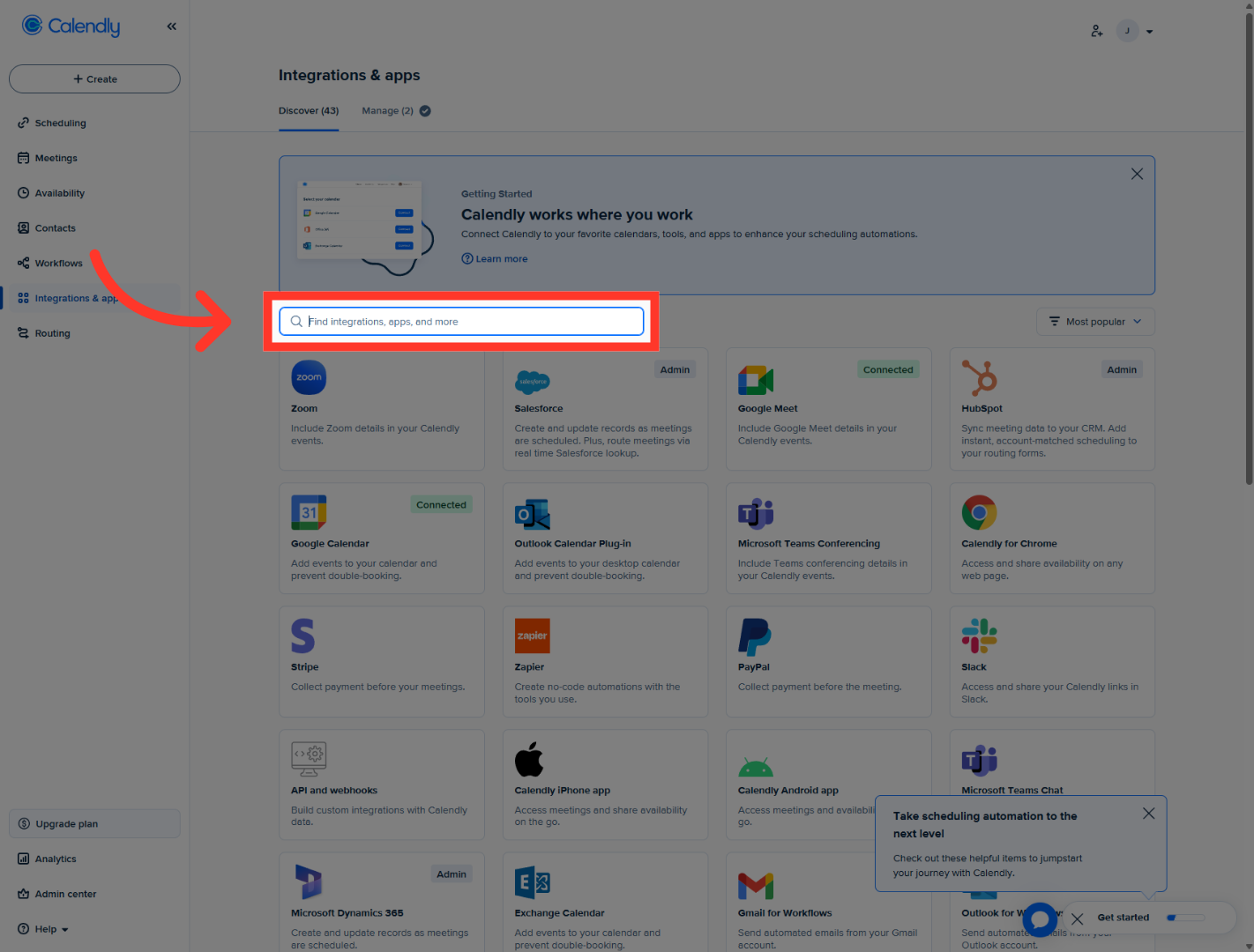Click the Get started button
This screenshot has width=1254, height=952.
(x=1123, y=918)
